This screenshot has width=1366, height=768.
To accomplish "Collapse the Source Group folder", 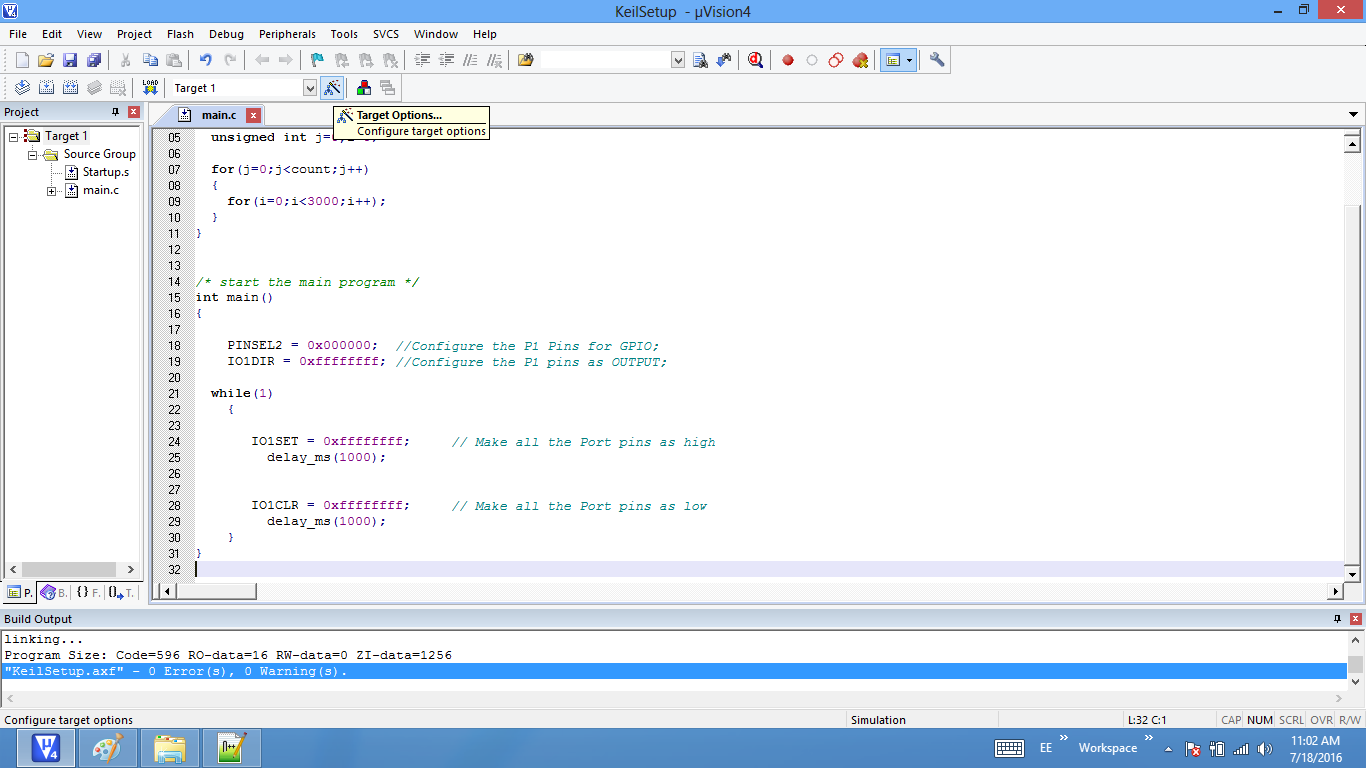I will click(x=32, y=154).
